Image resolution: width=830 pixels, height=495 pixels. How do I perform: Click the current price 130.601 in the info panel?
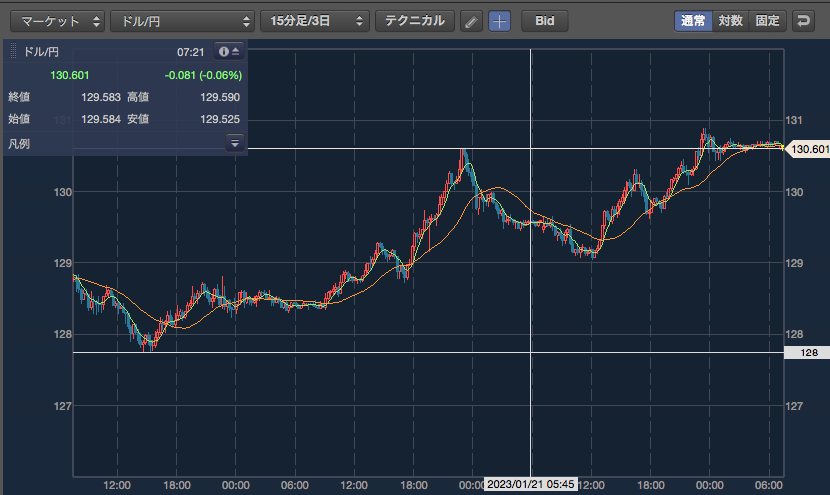pyautogui.click(x=69, y=75)
